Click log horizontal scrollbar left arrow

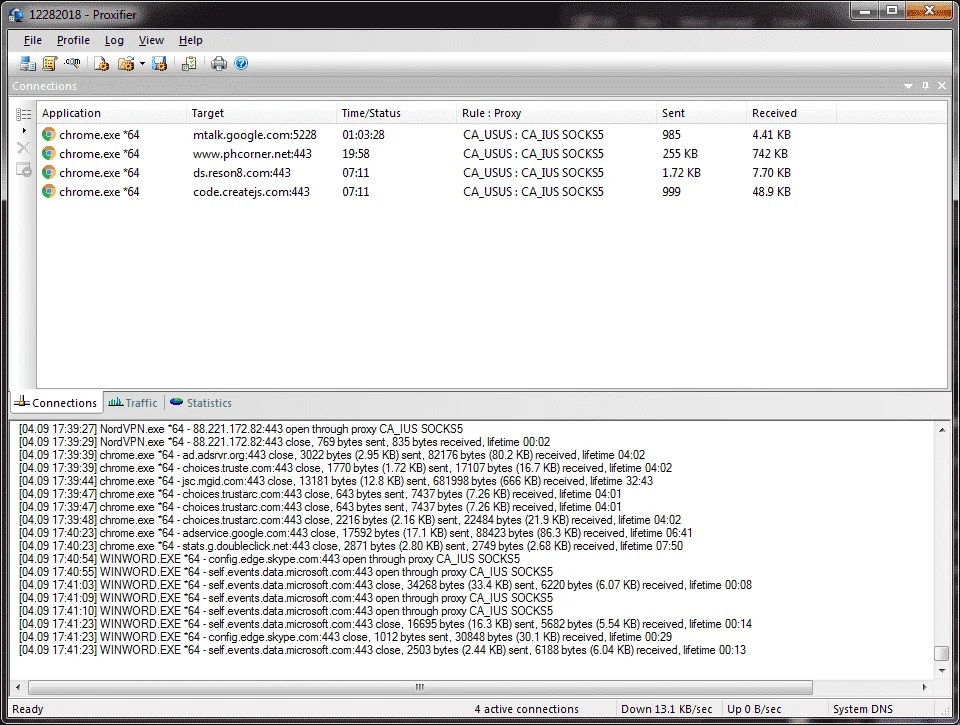pyautogui.click(x=18, y=687)
